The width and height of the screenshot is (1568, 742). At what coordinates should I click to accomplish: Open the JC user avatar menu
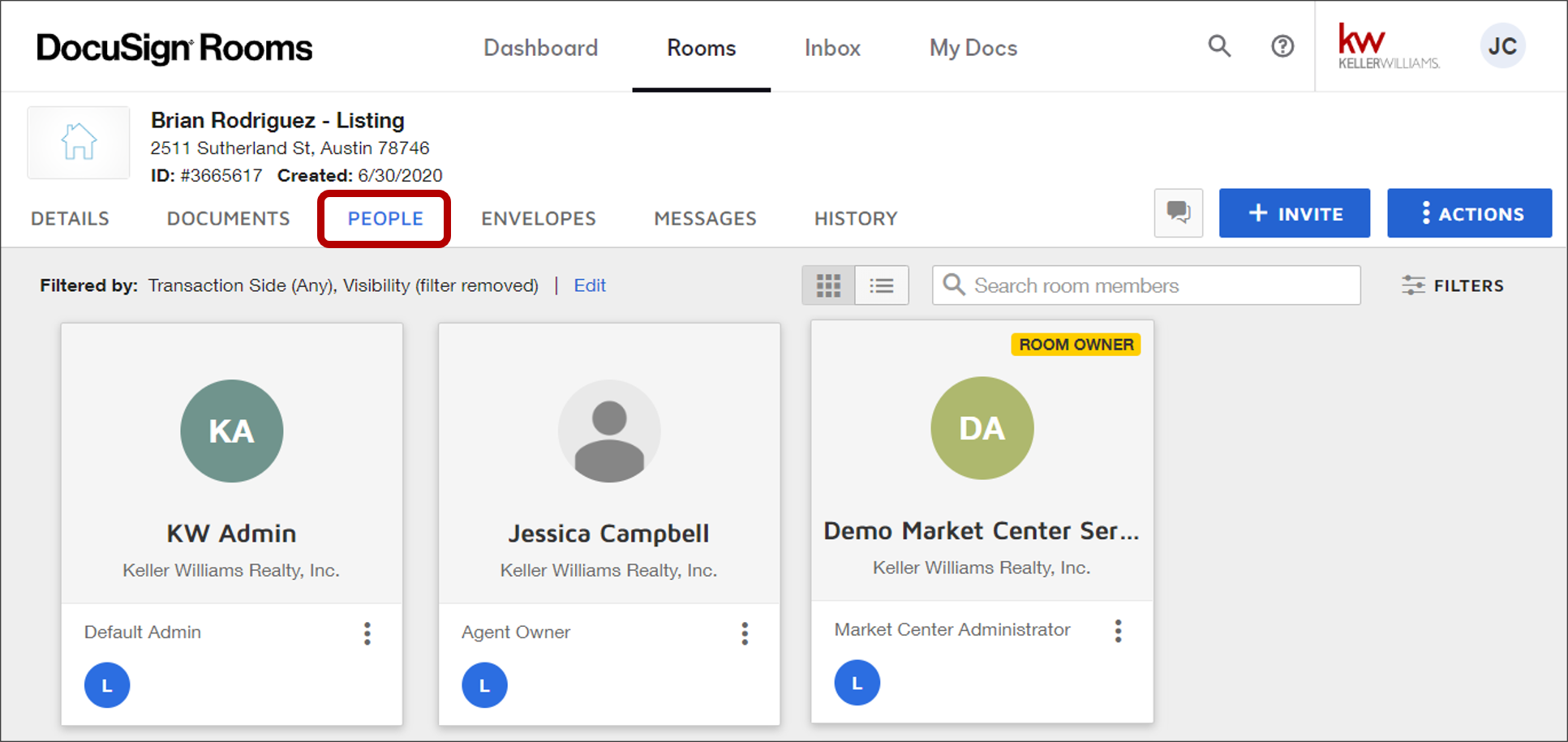click(1502, 46)
